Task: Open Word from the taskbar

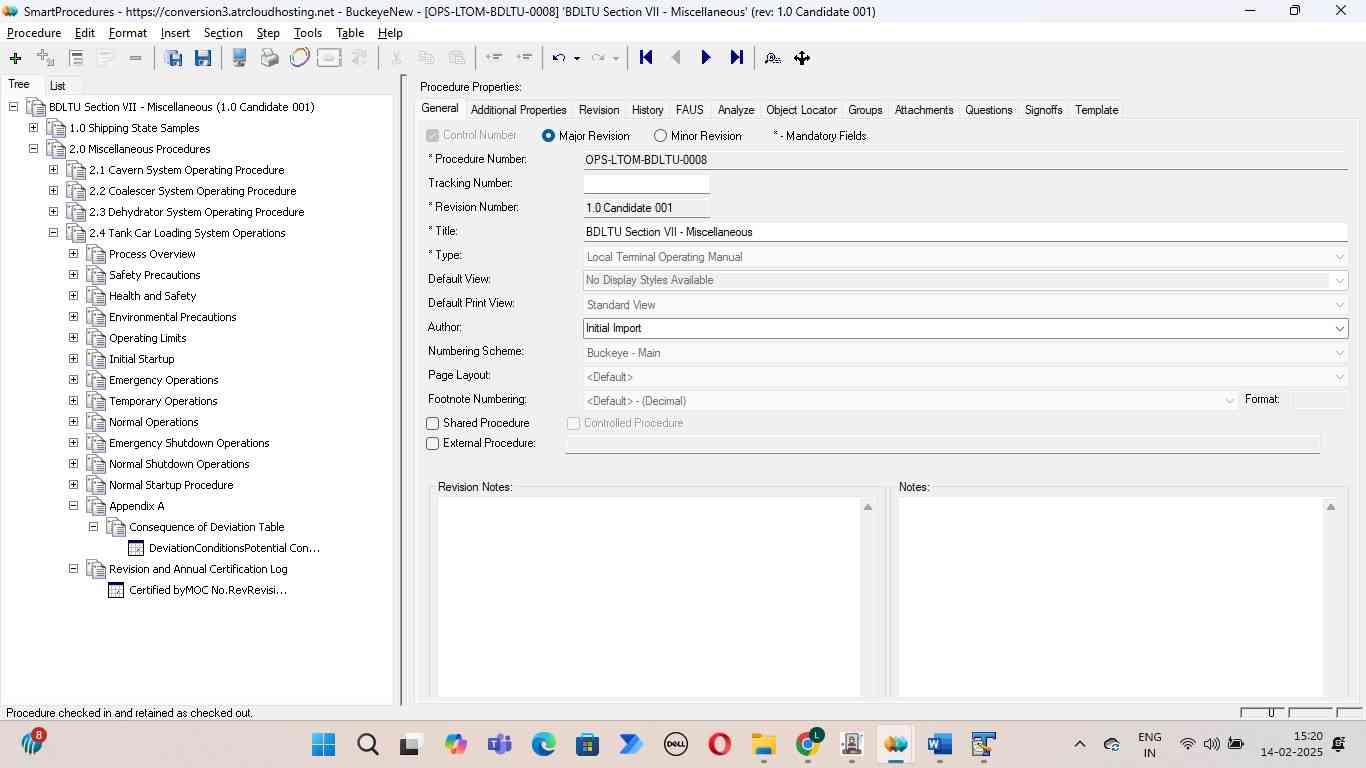Action: (939, 744)
